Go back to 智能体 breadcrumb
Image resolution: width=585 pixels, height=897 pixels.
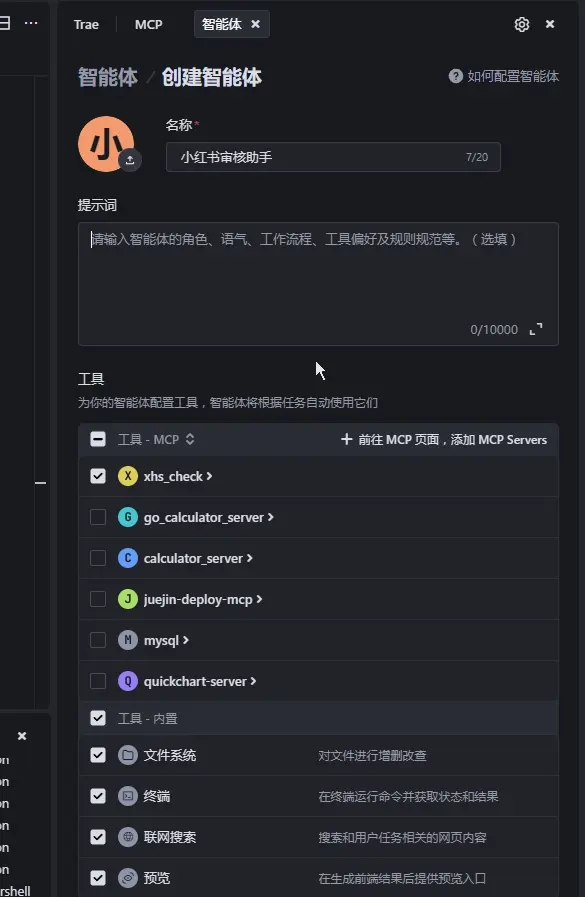coord(108,77)
